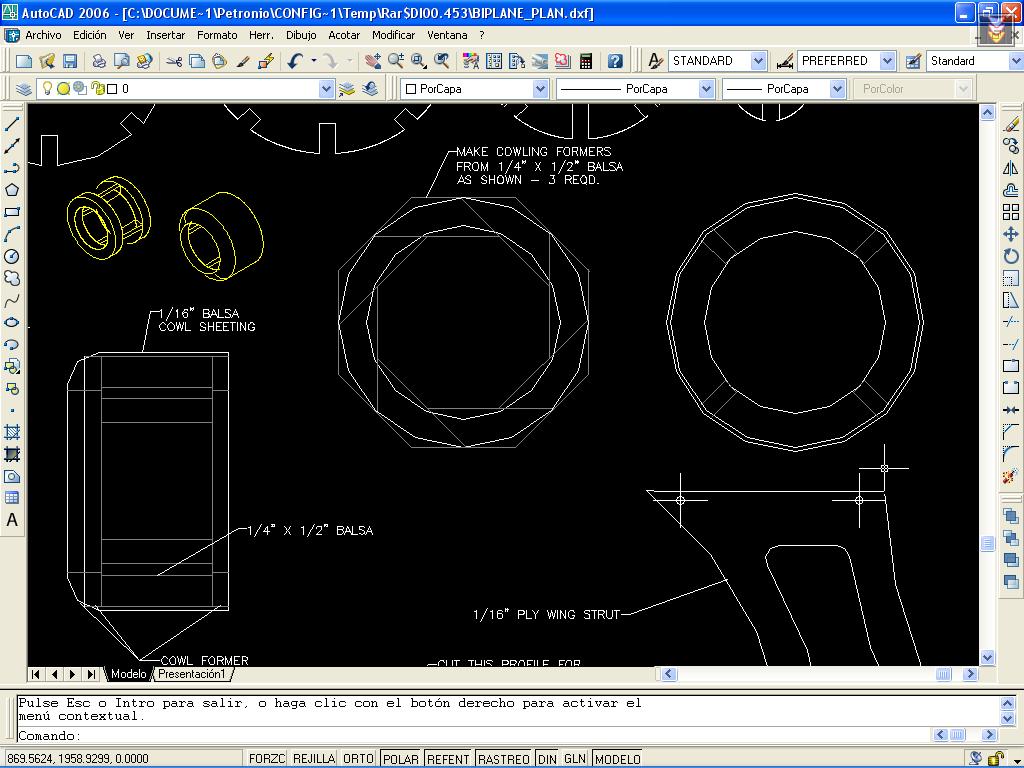Viewport: 1024px width, 768px height.
Task: Select the Rotate tool
Action: (x=1011, y=256)
